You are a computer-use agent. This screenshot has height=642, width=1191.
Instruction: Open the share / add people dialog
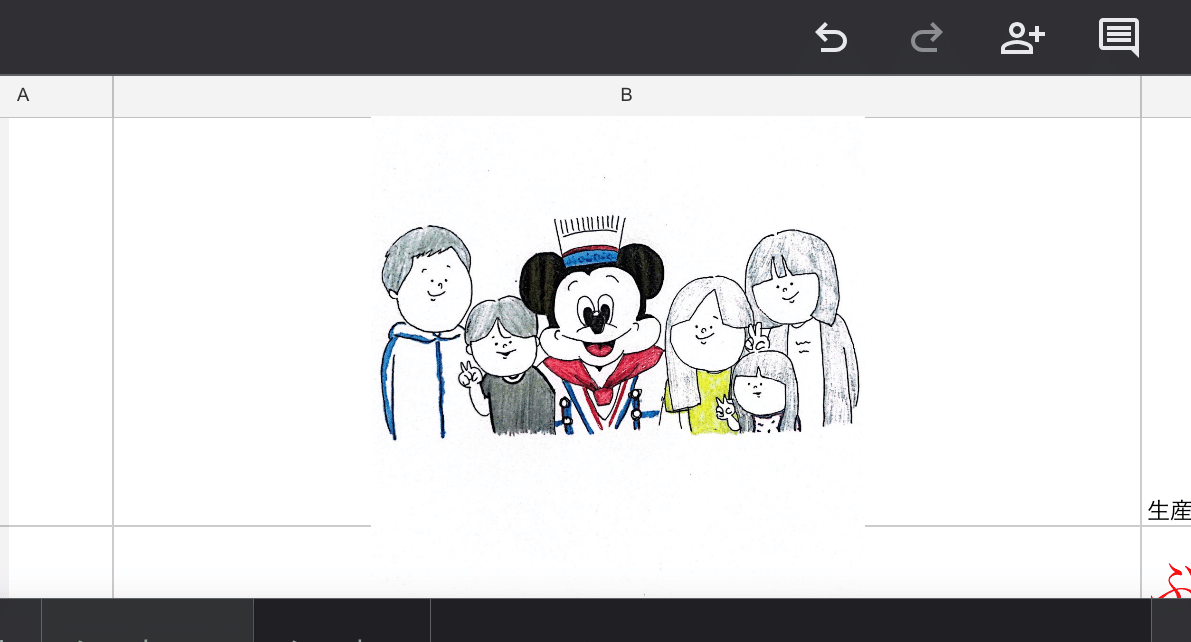click(1022, 38)
